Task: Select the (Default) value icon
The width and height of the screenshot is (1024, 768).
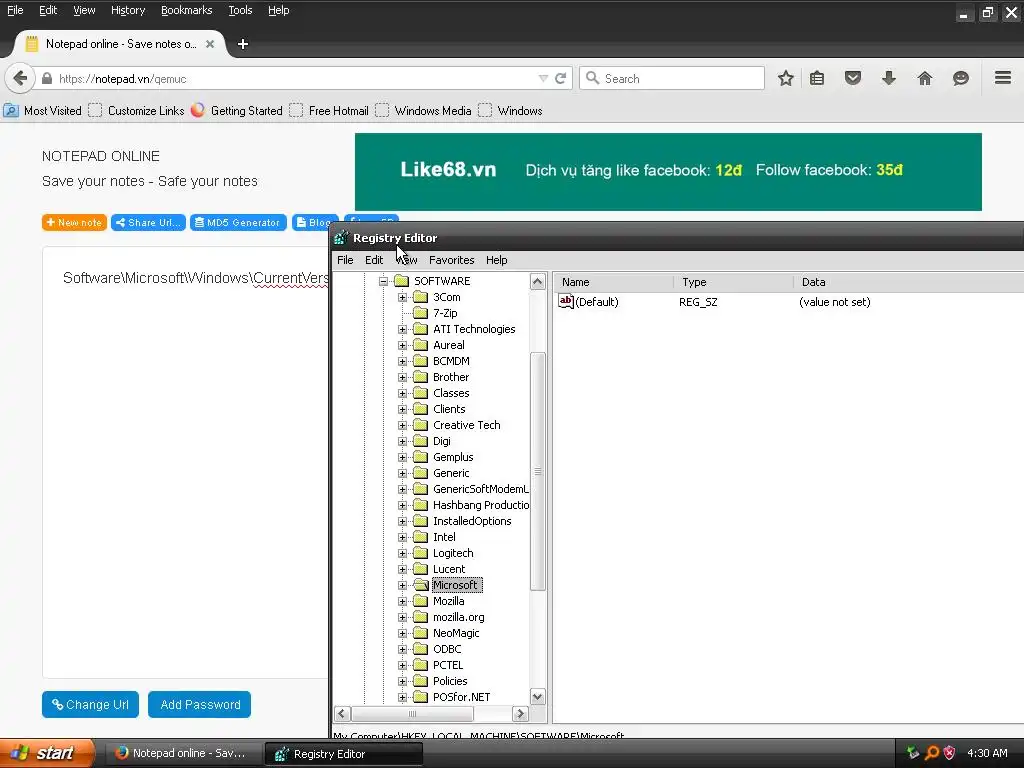Action: coord(566,301)
